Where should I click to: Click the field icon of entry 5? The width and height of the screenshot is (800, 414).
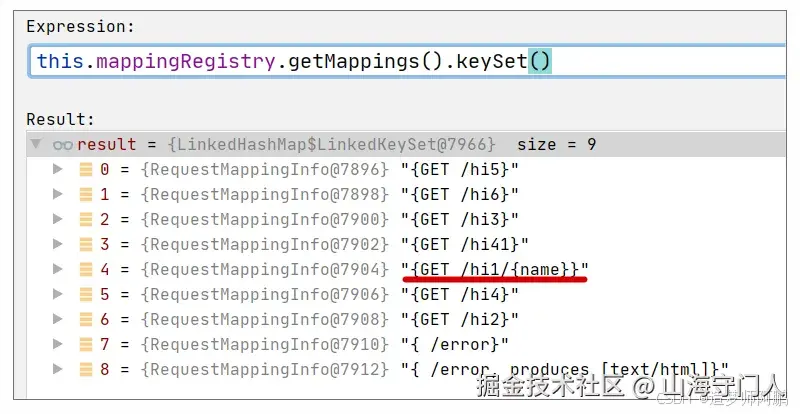click(86, 294)
